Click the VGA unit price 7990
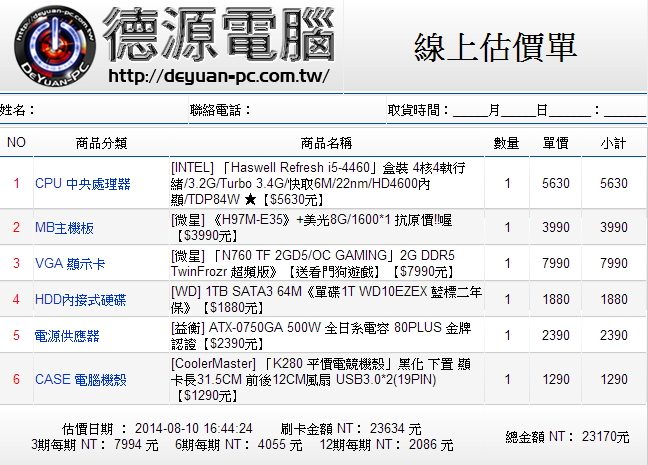The image size is (648, 465). pos(556,263)
